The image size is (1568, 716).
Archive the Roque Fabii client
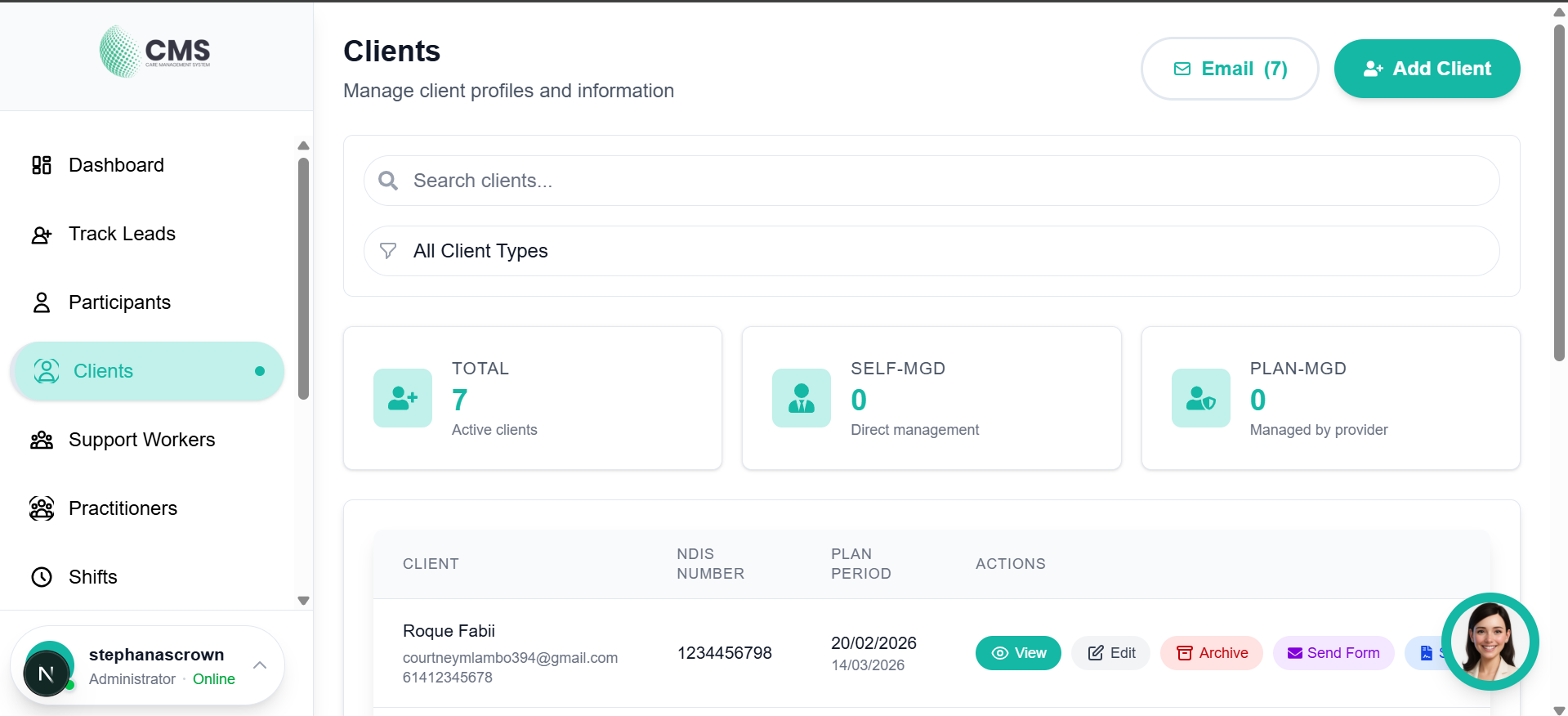(x=1212, y=653)
